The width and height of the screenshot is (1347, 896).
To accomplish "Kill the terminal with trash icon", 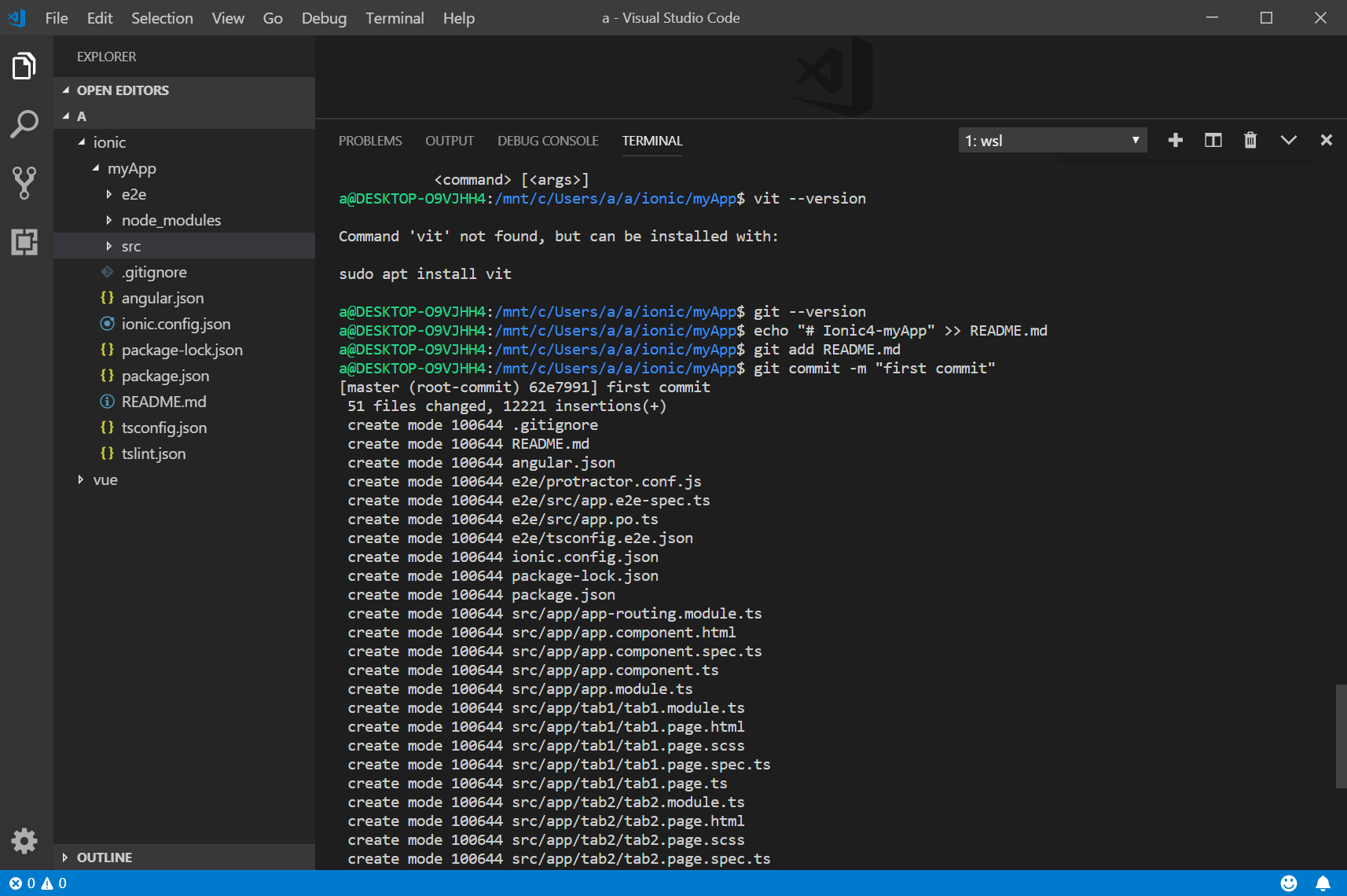I will click(1250, 140).
